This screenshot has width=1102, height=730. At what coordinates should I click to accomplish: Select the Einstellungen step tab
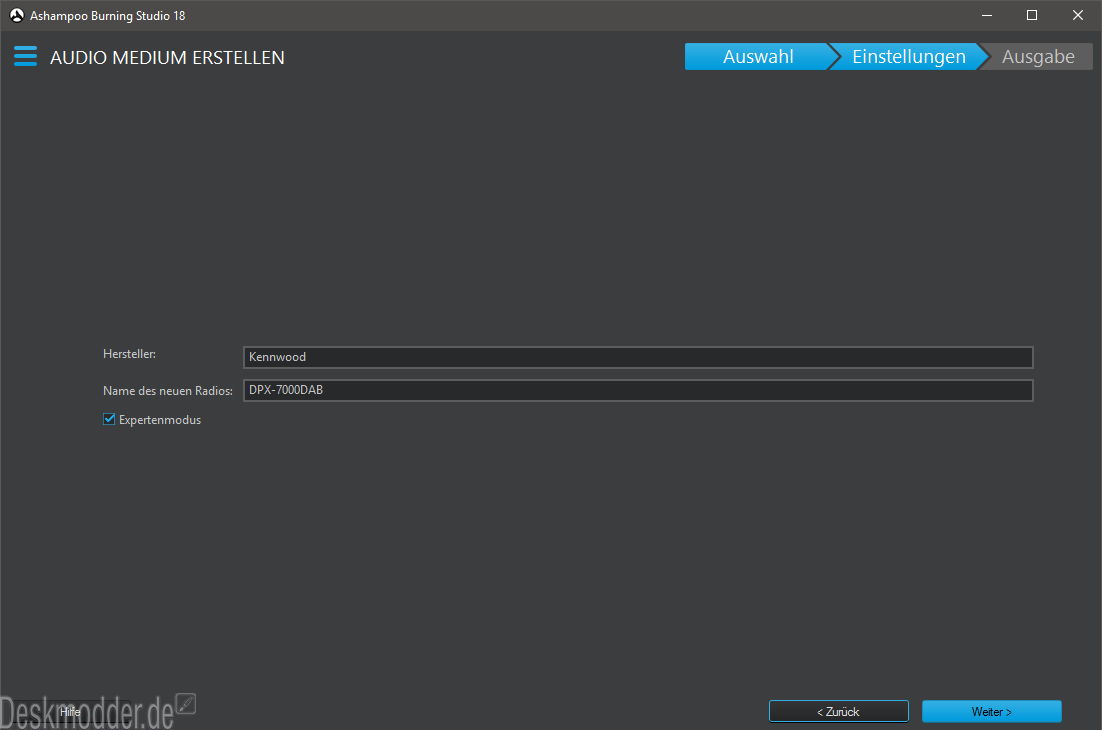point(908,57)
